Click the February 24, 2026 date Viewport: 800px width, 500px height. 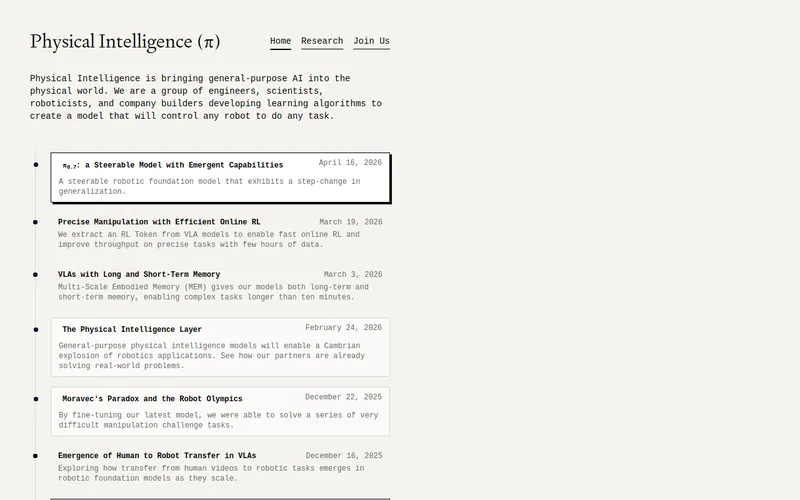pos(343,328)
